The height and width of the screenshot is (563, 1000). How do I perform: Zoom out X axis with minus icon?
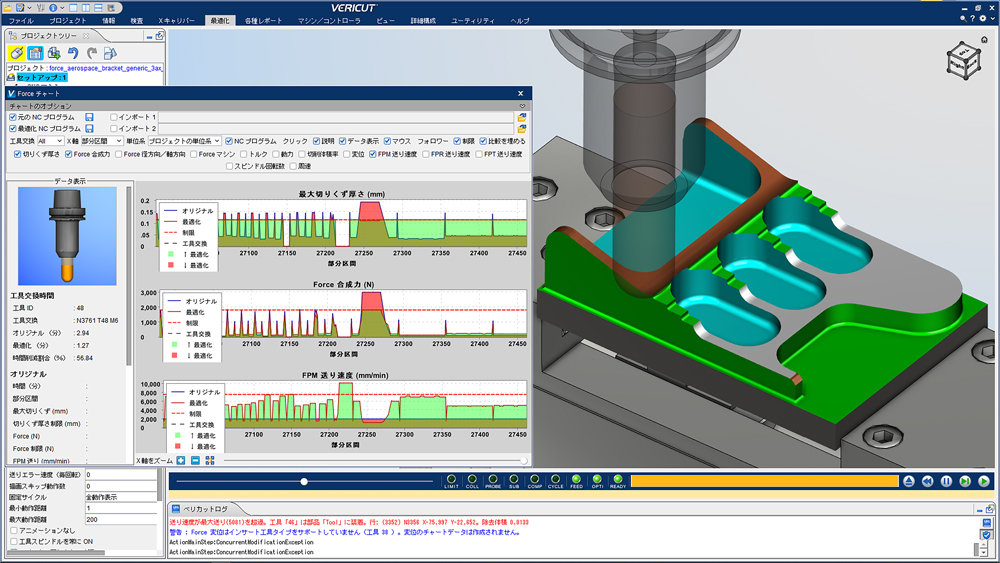click(x=195, y=460)
